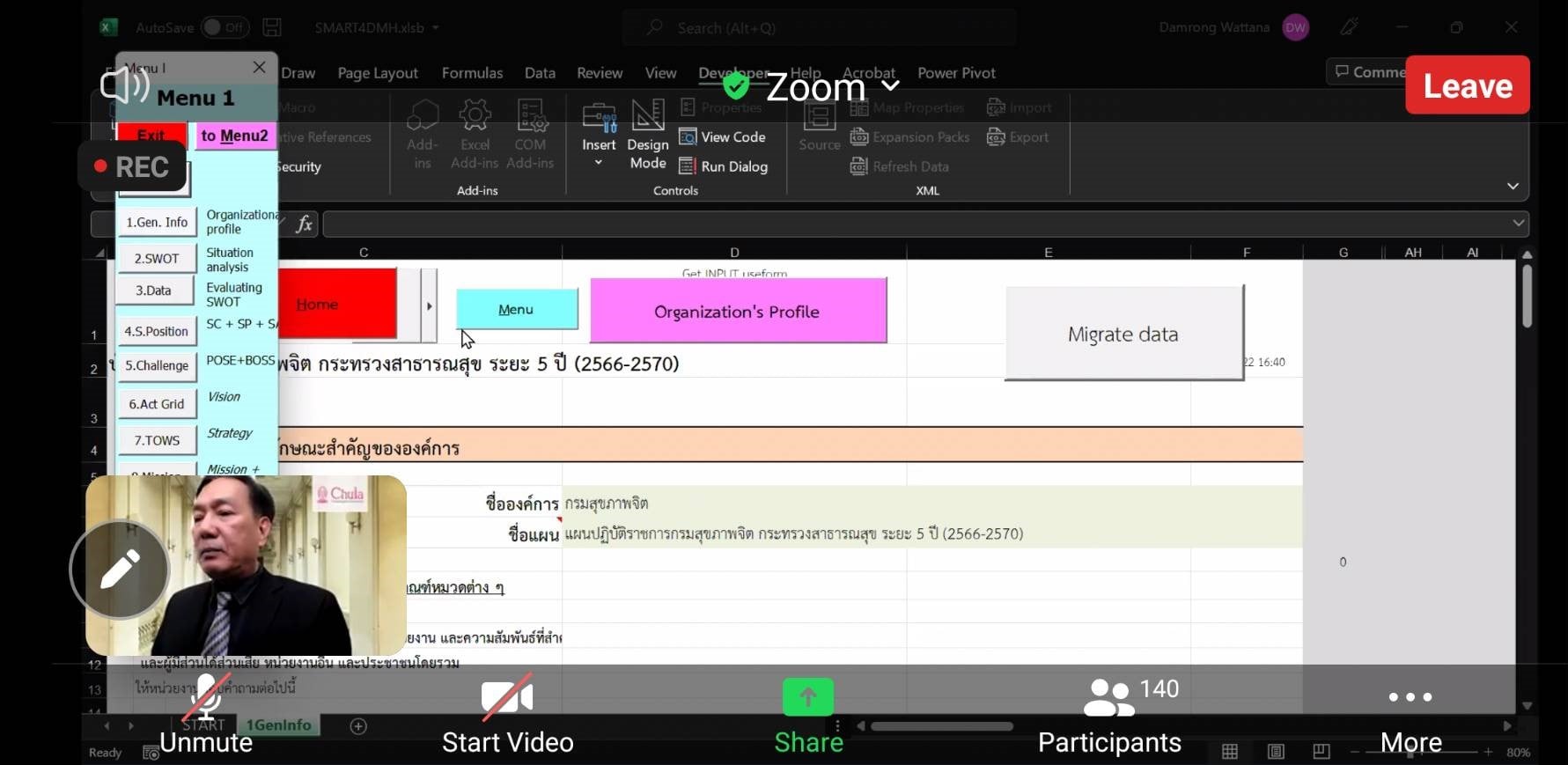Click 4.S.Position in Menu 1 form

pos(157,331)
